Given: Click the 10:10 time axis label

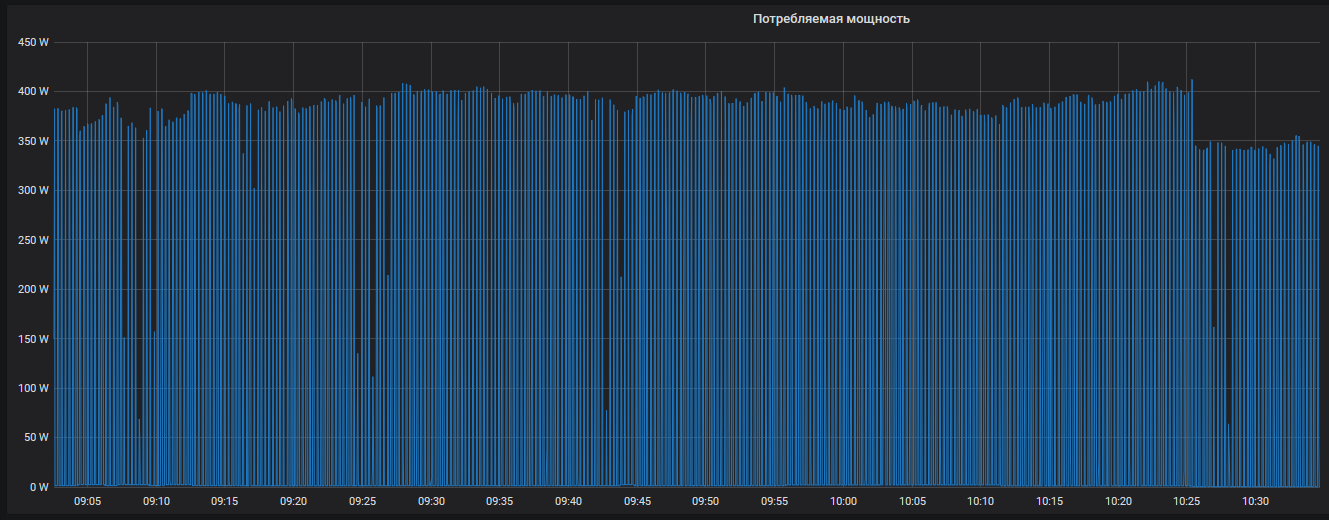Looking at the screenshot, I should pos(981,501).
